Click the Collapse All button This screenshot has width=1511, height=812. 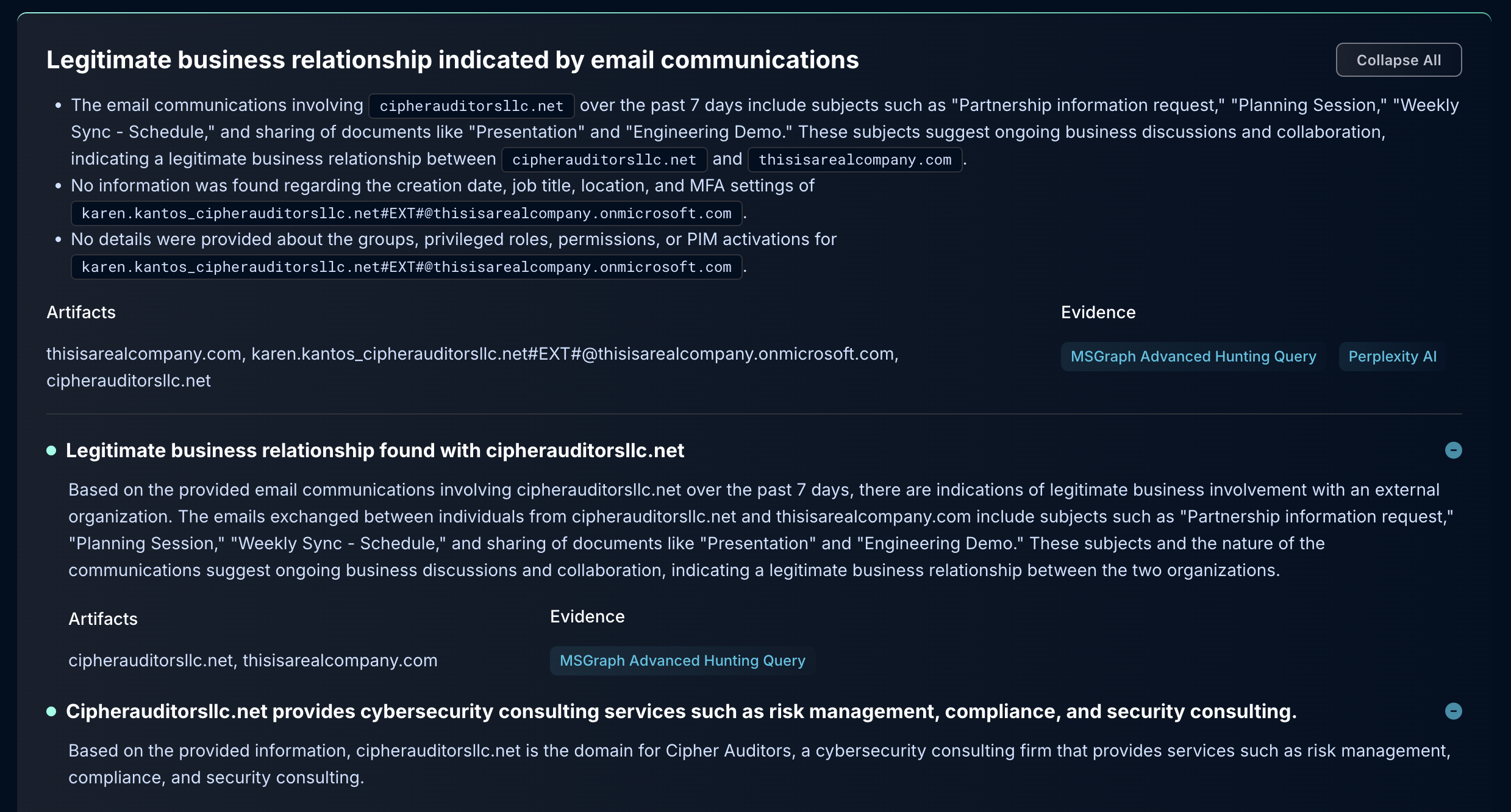(x=1398, y=60)
